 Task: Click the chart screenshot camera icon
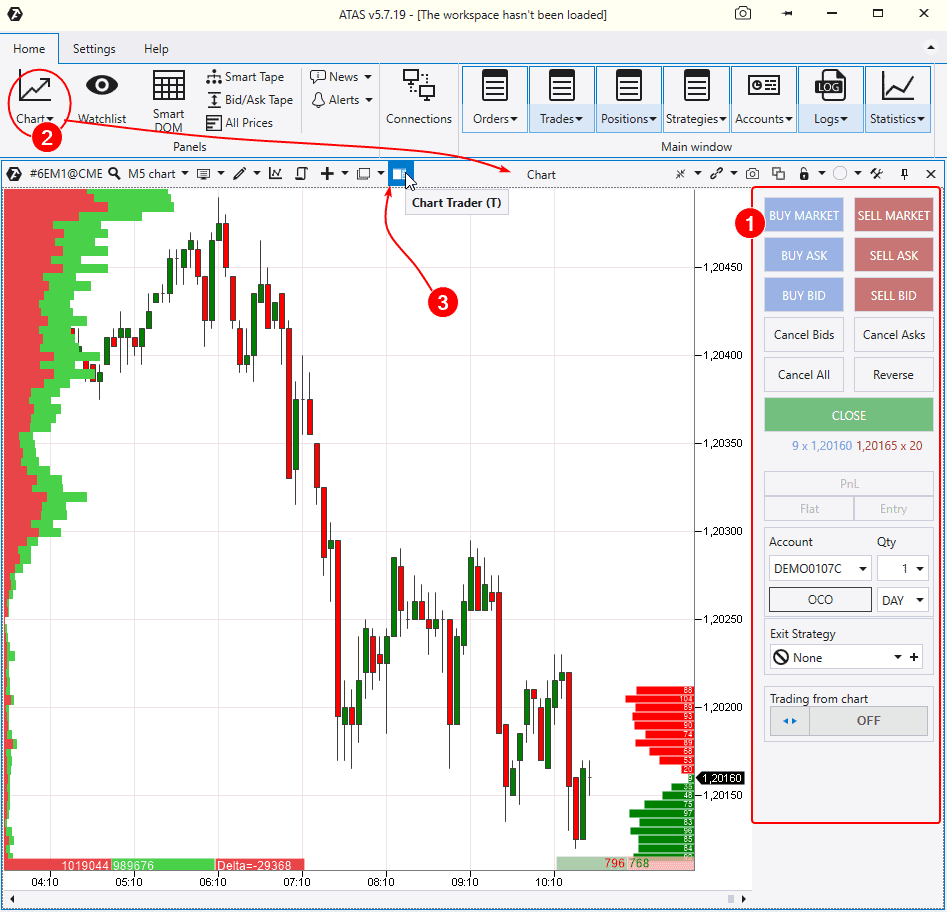tap(752, 174)
